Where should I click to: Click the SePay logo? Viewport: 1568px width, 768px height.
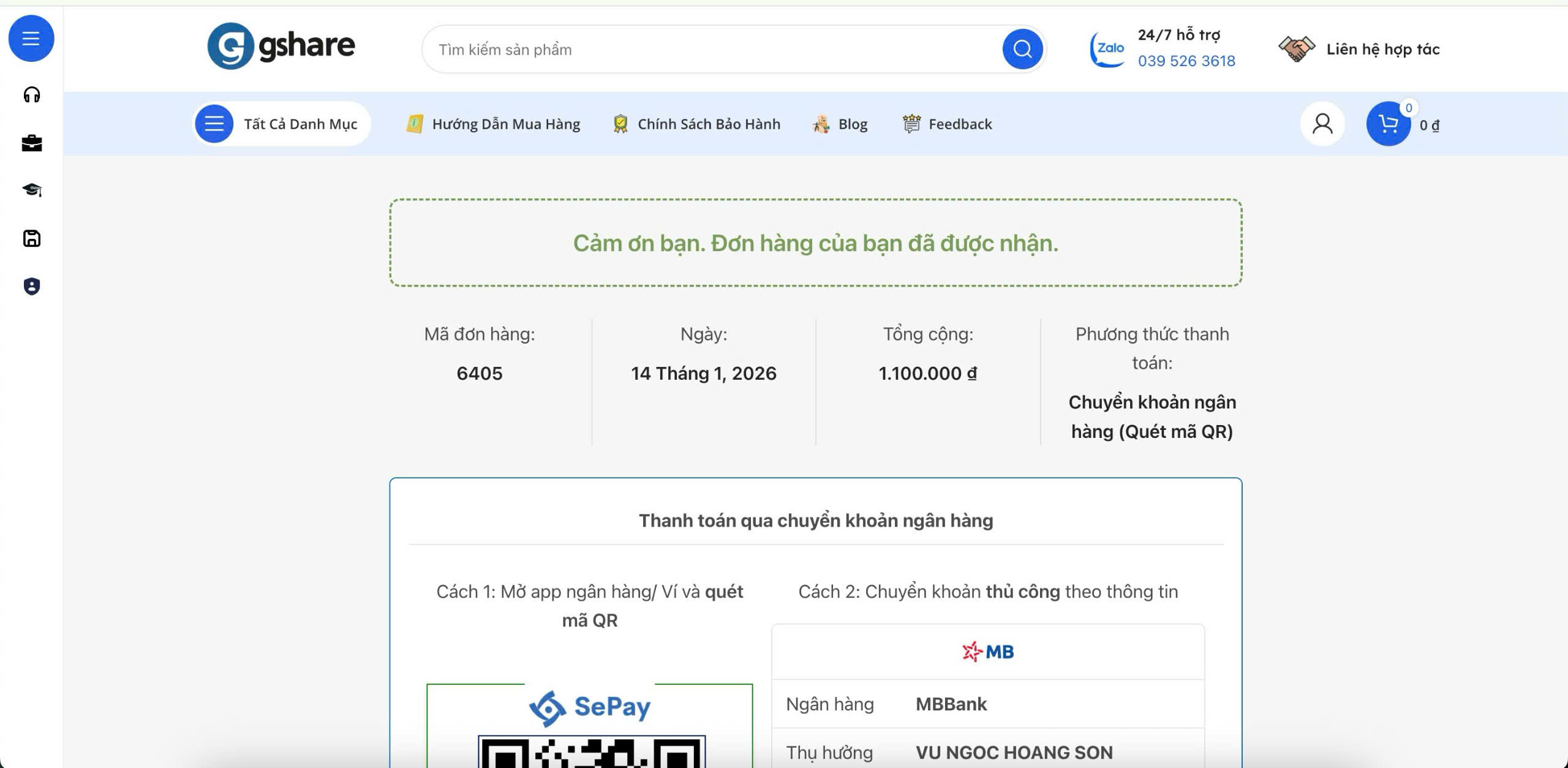(x=590, y=707)
